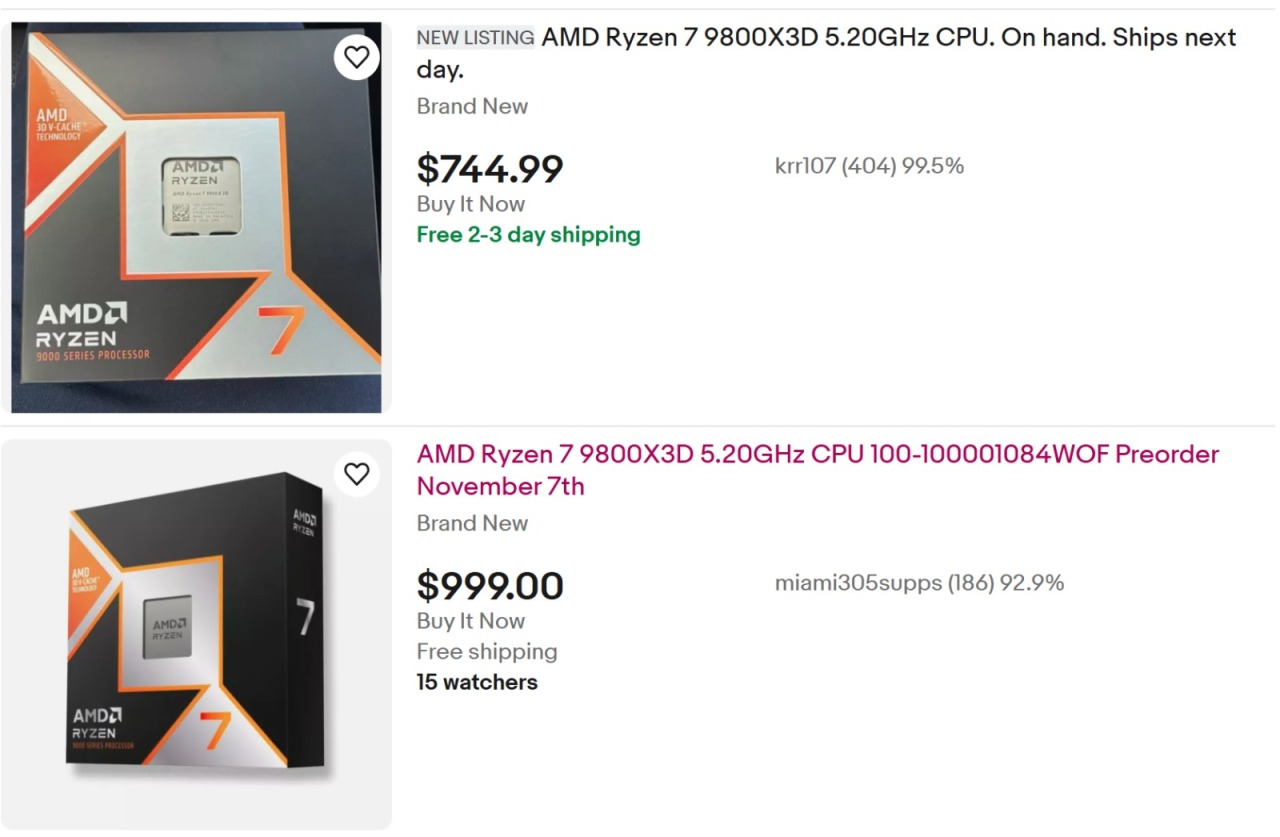This screenshot has width=1280, height=837.
Task: Click 'Buy It Now' under $999.00
Action: (x=470, y=621)
